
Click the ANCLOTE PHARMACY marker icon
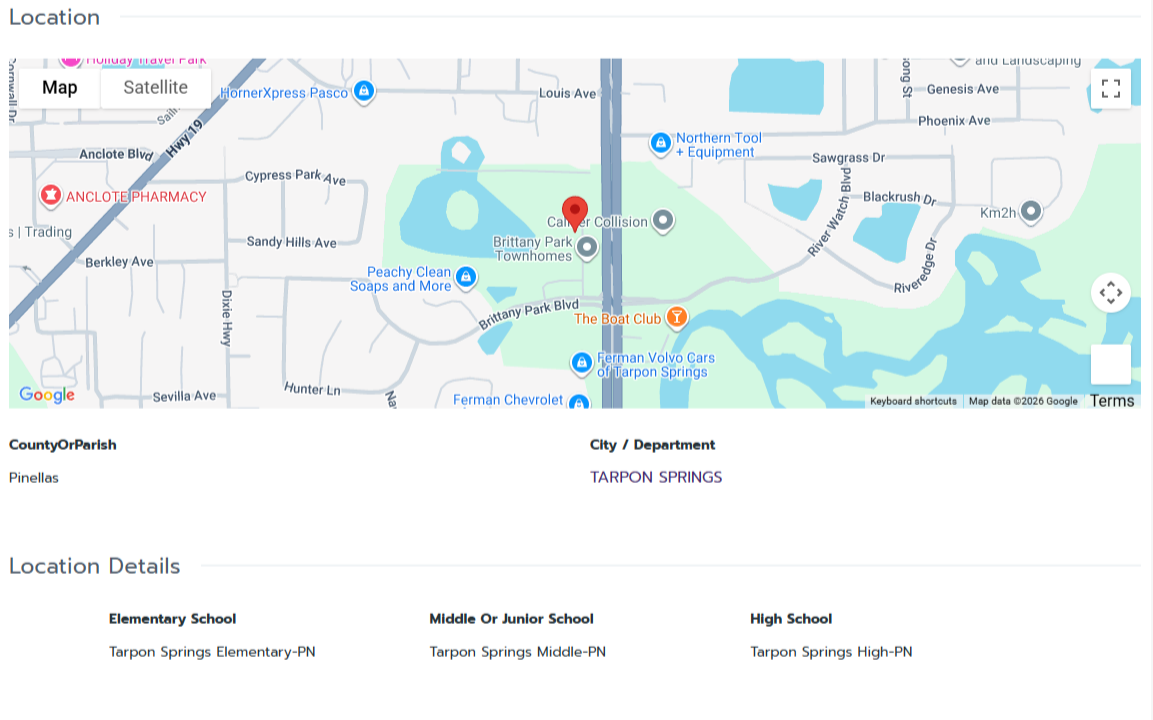[51, 196]
